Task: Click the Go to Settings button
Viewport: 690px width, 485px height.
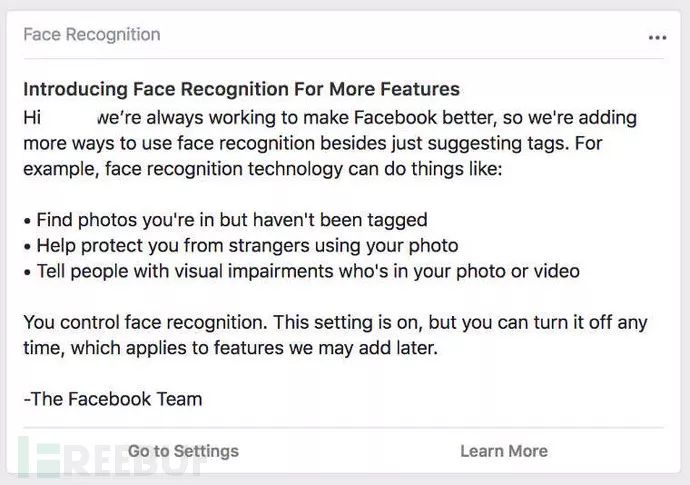Action: (x=183, y=451)
